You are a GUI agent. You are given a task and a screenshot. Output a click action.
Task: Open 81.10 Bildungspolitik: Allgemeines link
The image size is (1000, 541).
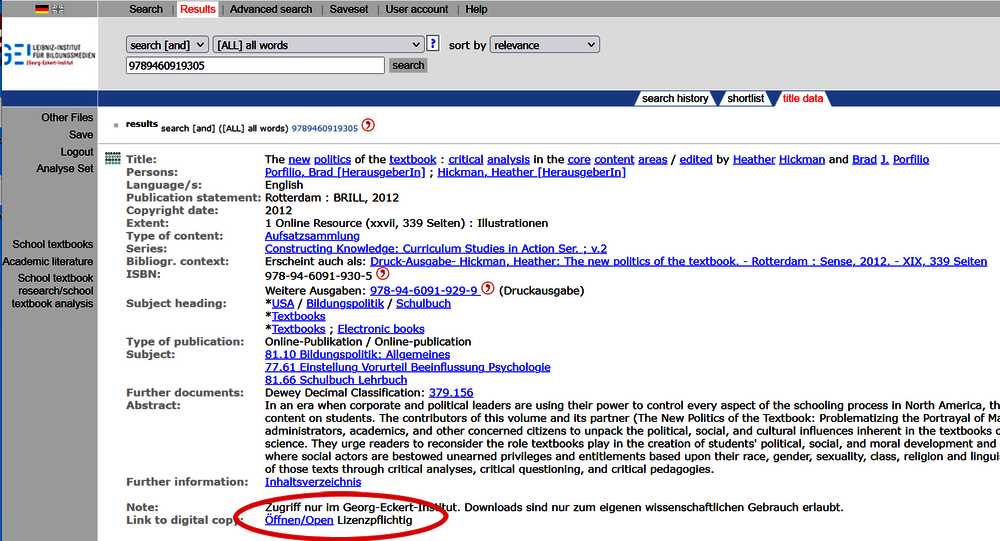(x=357, y=355)
